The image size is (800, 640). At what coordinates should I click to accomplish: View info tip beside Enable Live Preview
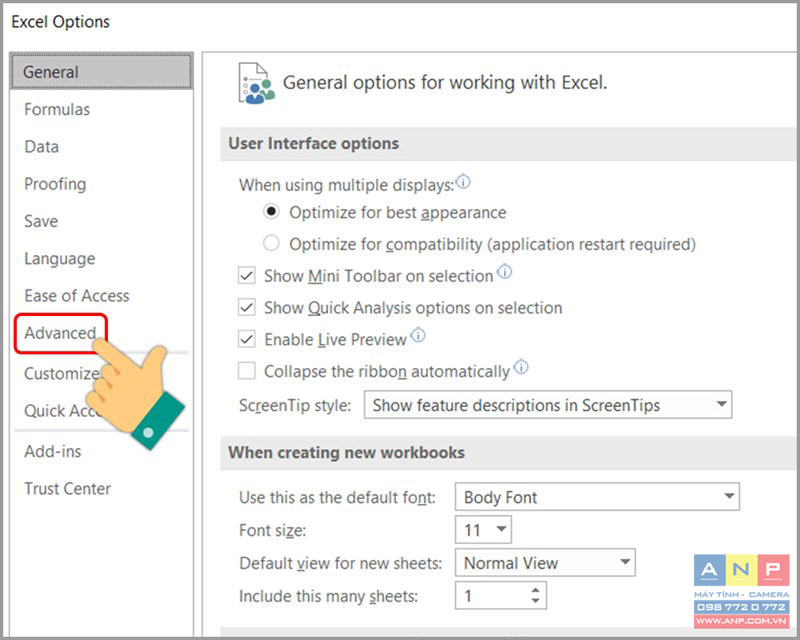pos(418,335)
